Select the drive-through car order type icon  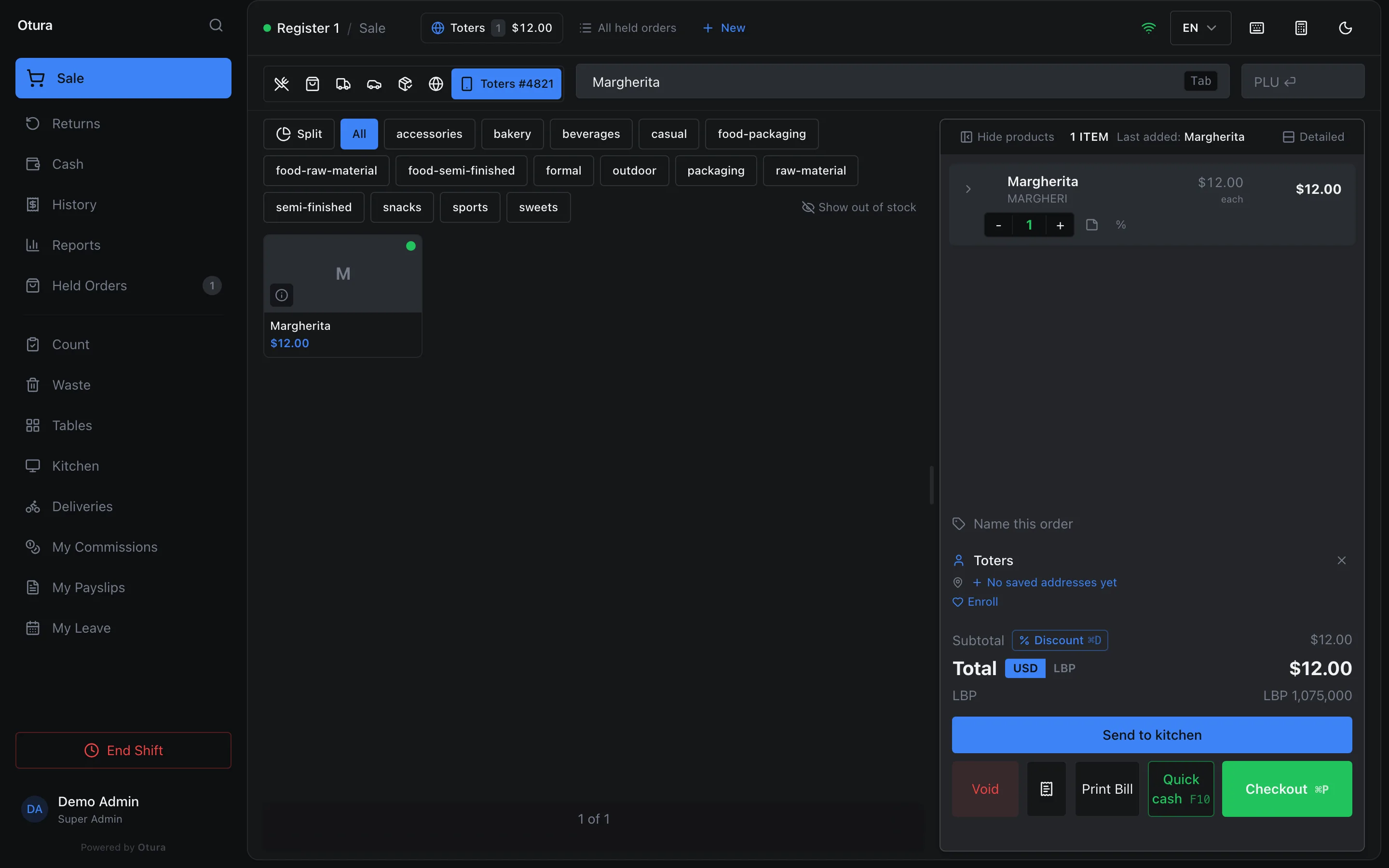point(374,84)
